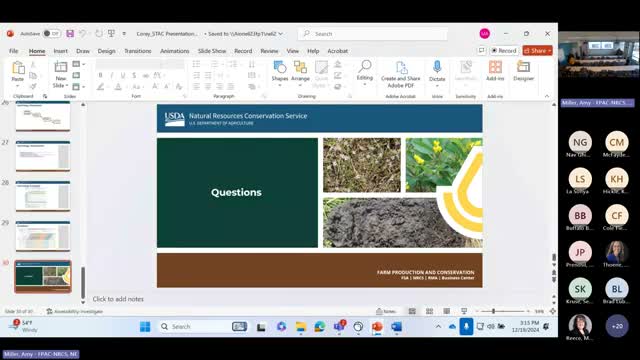The height and width of the screenshot is (360, 640).
Task: Select slide 27 thumbnail
Action: click(x=43, y=156)
